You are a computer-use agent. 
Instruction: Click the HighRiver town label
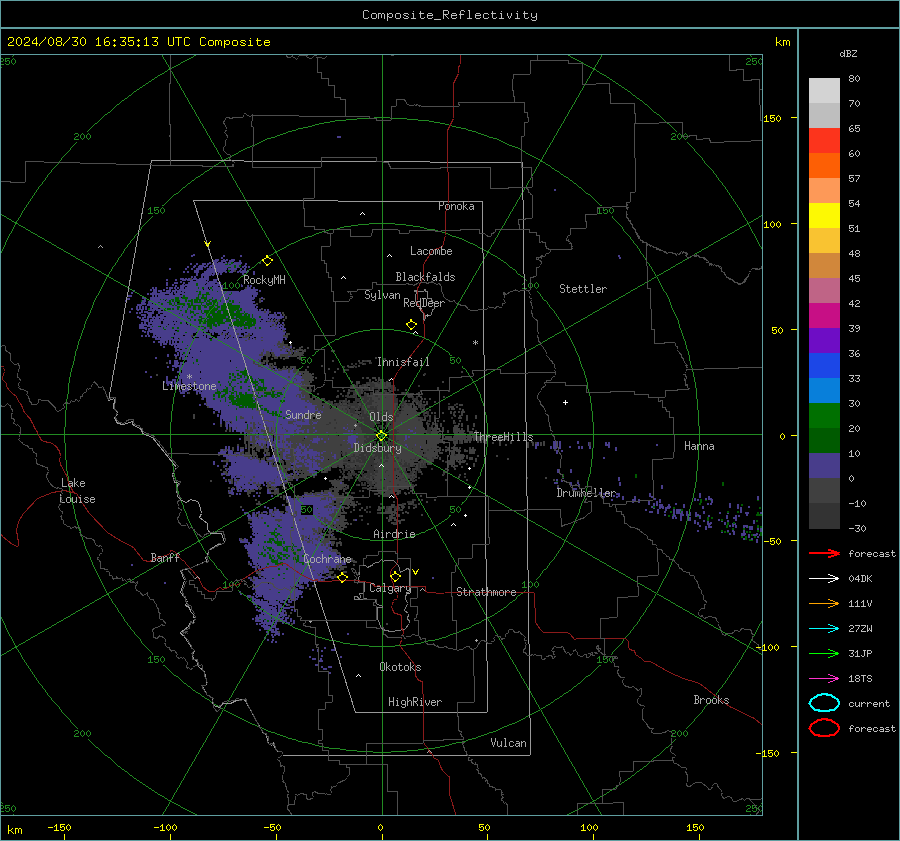[415, 702]
